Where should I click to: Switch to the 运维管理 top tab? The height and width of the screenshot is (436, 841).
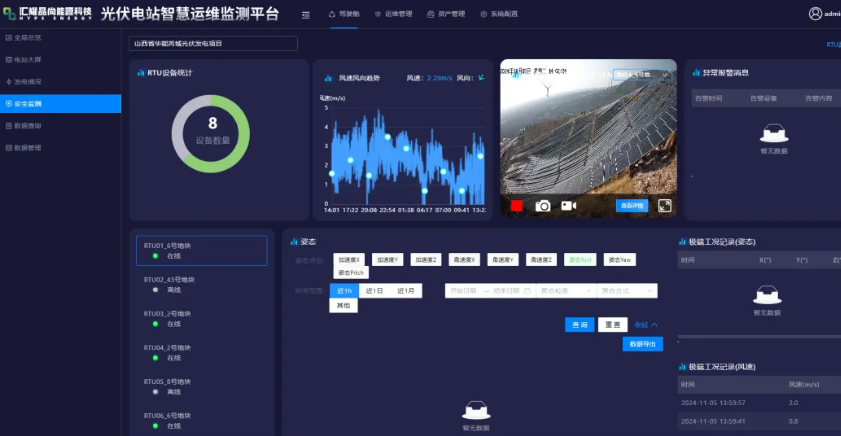[392, 15]
